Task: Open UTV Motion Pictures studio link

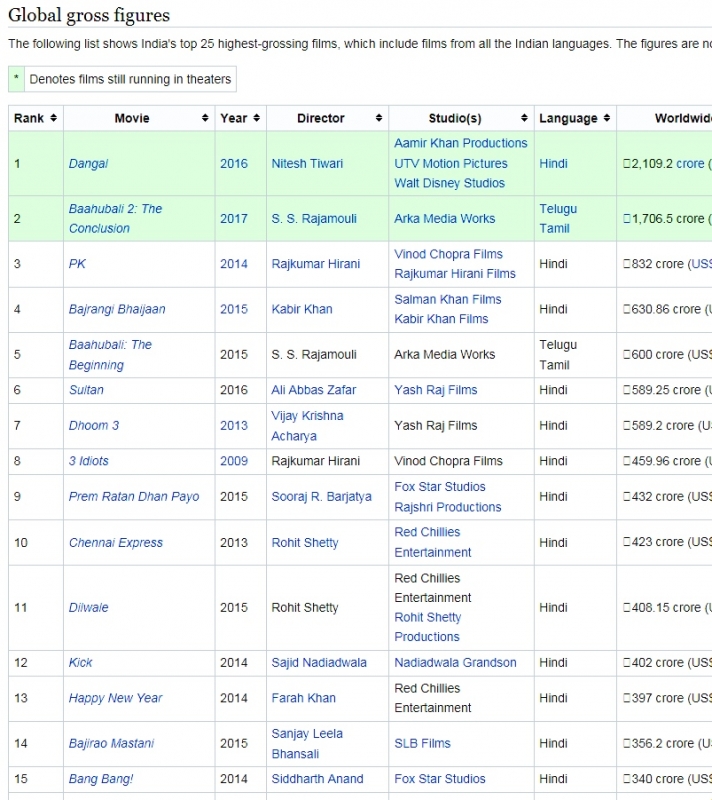Action: pyautogui.click(x=451, y=164)
